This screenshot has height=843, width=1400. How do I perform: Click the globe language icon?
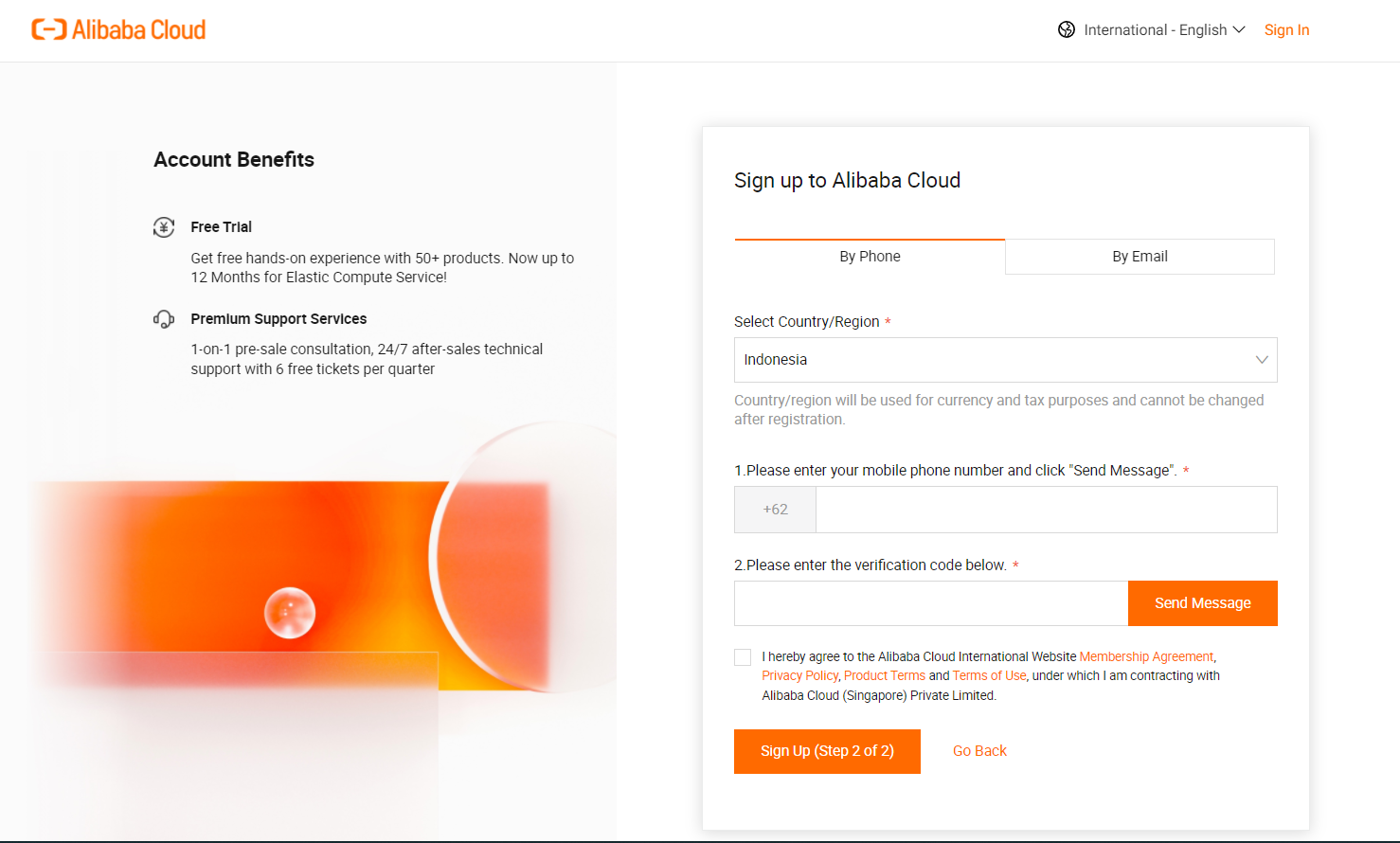point(1067,29)
